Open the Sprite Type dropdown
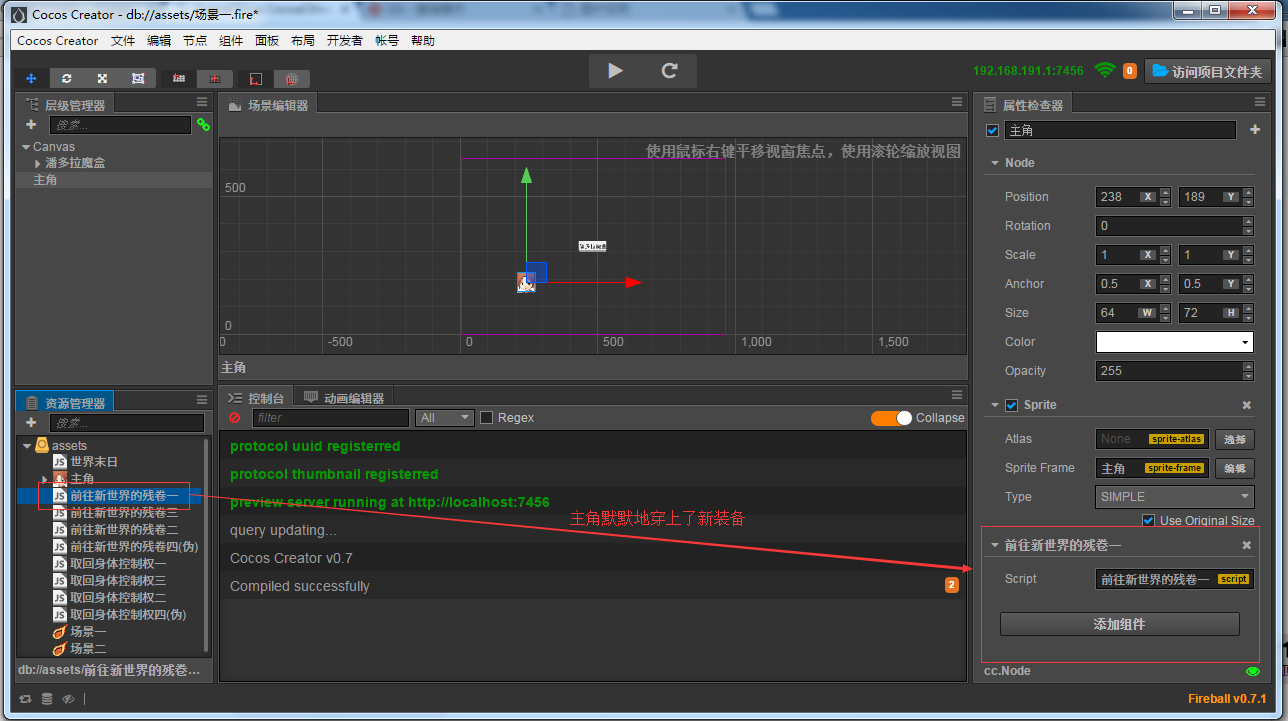The width and height of the screenshot is (1288, 721). [1175, 497]
